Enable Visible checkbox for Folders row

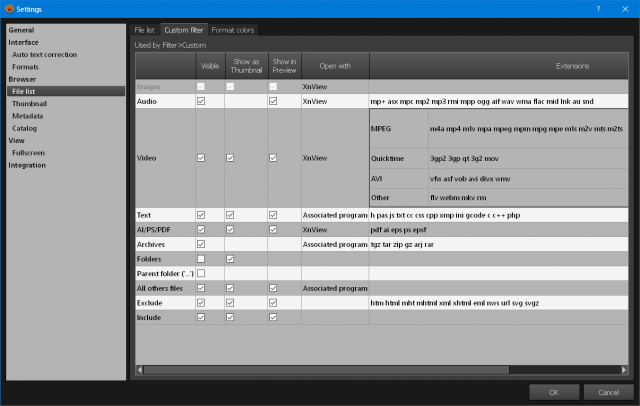click(201, 259)
